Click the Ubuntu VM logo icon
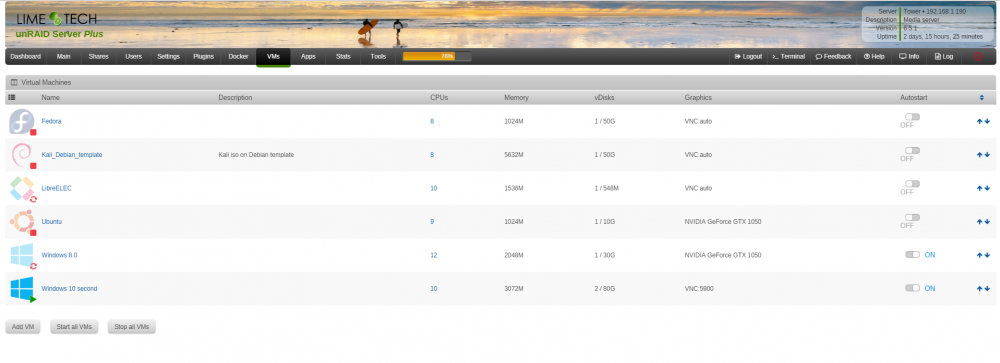This screenshot has width=1000, height=363. [22, 221]
